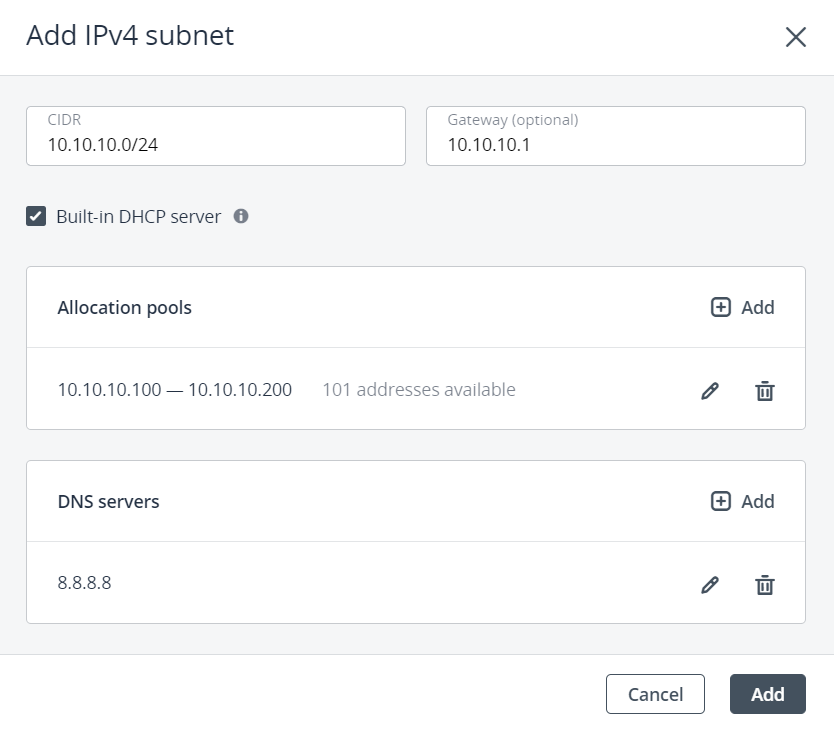
Task: Click the DNS servers section header
Action: coord(109,501)
